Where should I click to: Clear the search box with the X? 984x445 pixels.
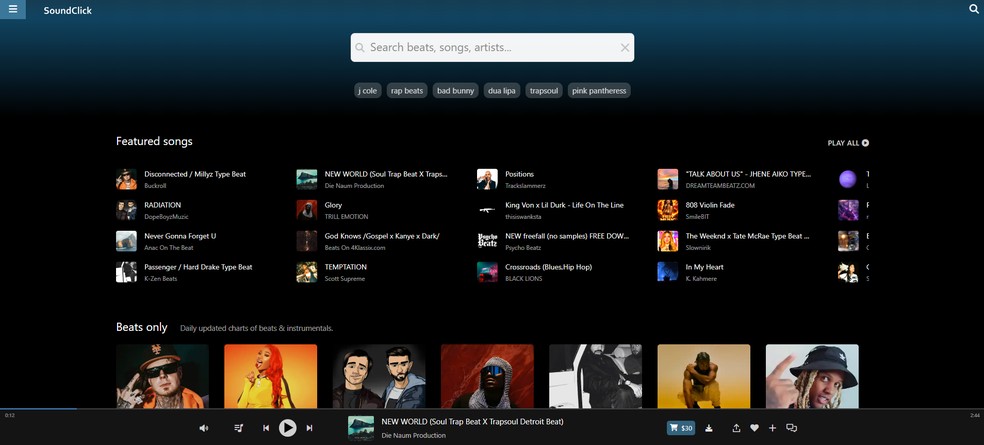tap(624, 48)
